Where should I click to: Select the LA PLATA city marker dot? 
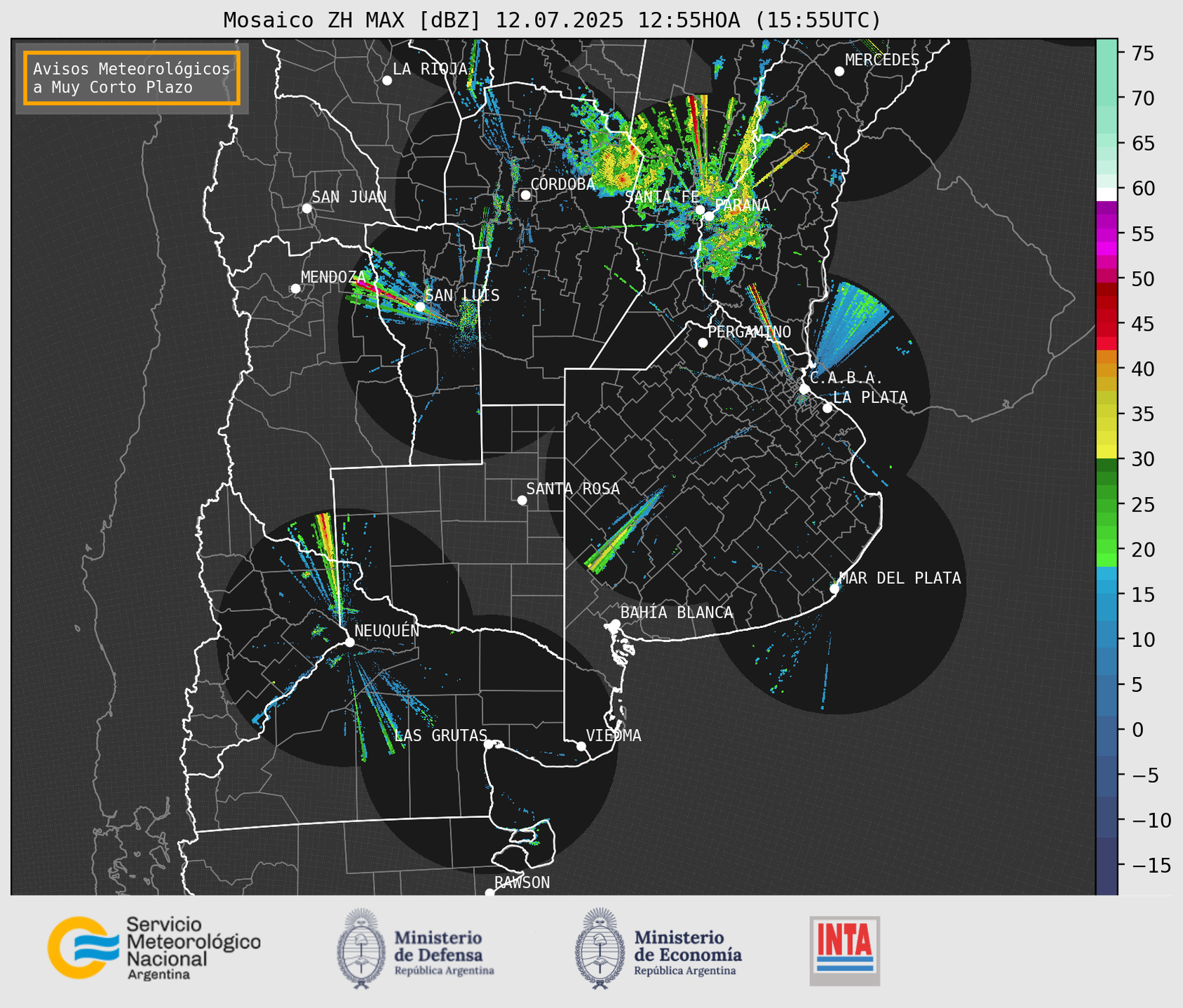[827, 408]
